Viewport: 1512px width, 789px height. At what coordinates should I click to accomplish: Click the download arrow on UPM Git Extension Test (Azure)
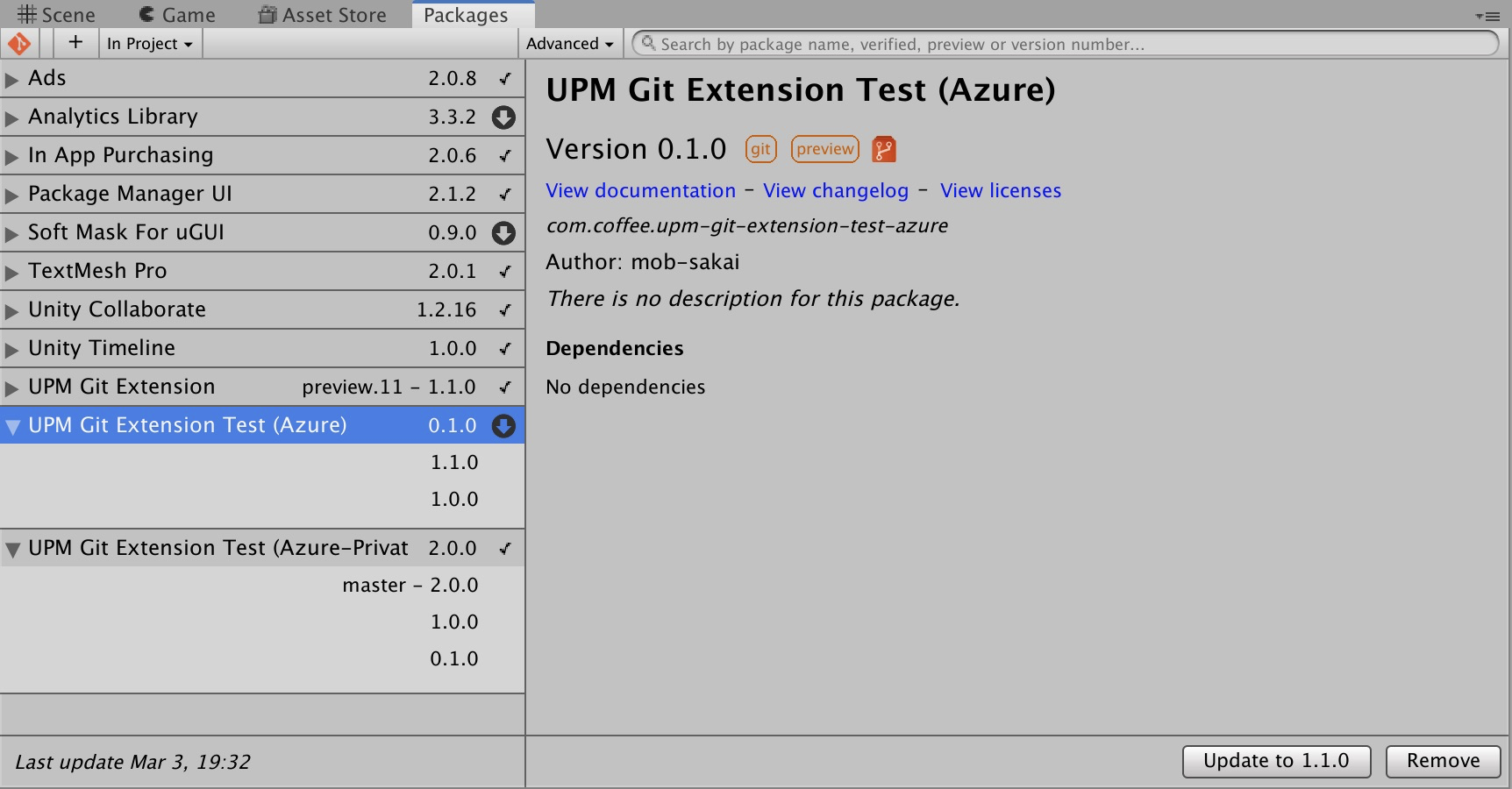coord(504,425)
